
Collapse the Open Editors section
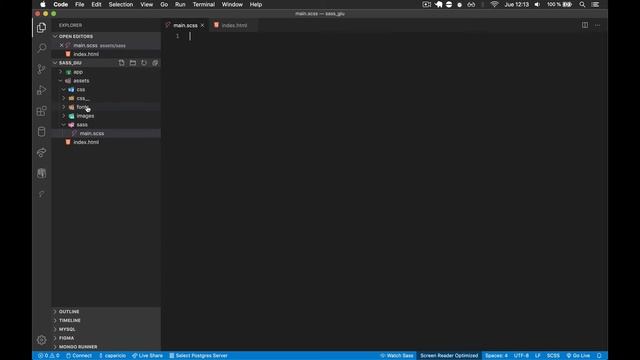[76, 36]
